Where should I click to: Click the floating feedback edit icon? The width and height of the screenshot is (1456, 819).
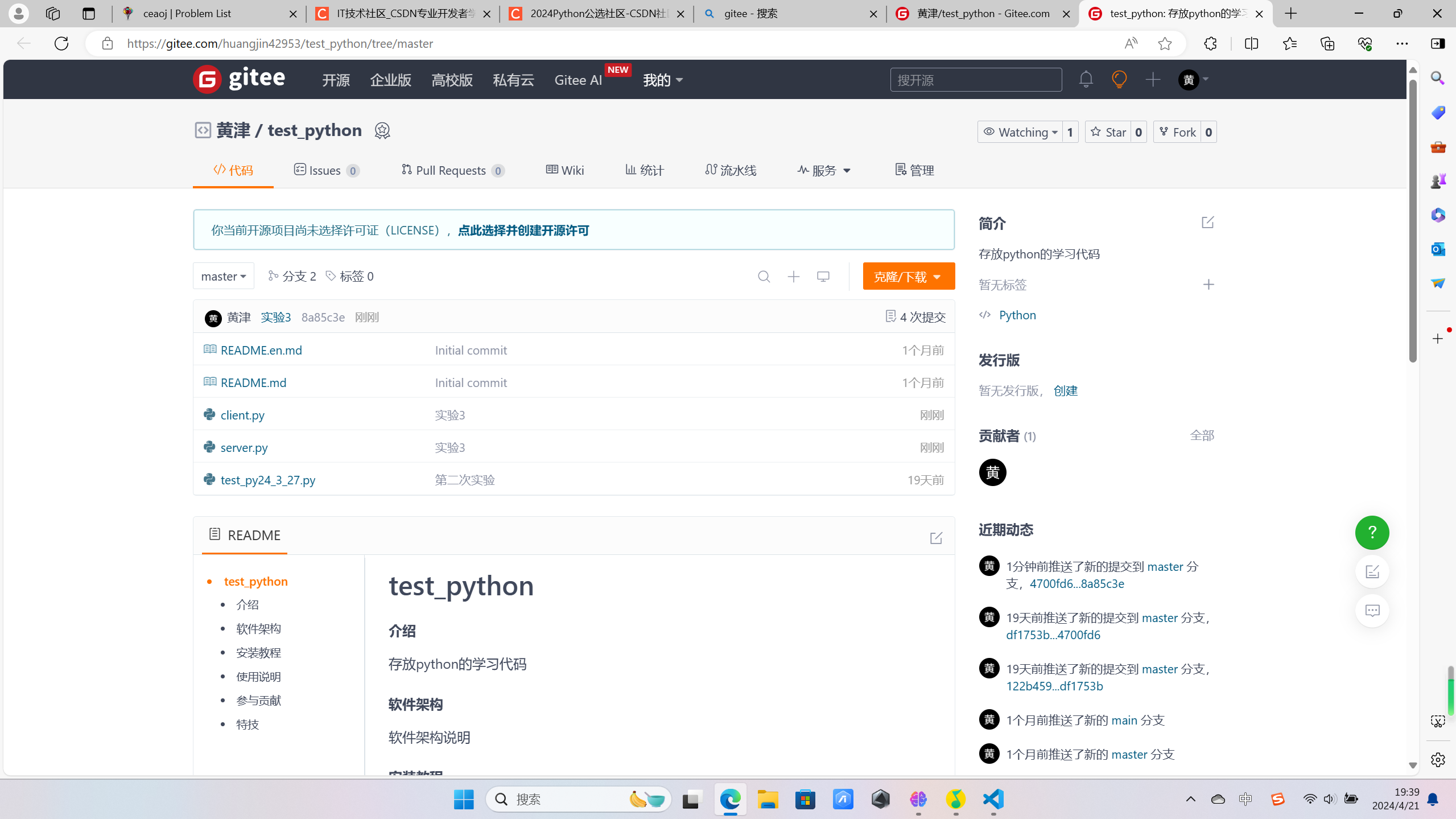click(x=1372, y=571)
